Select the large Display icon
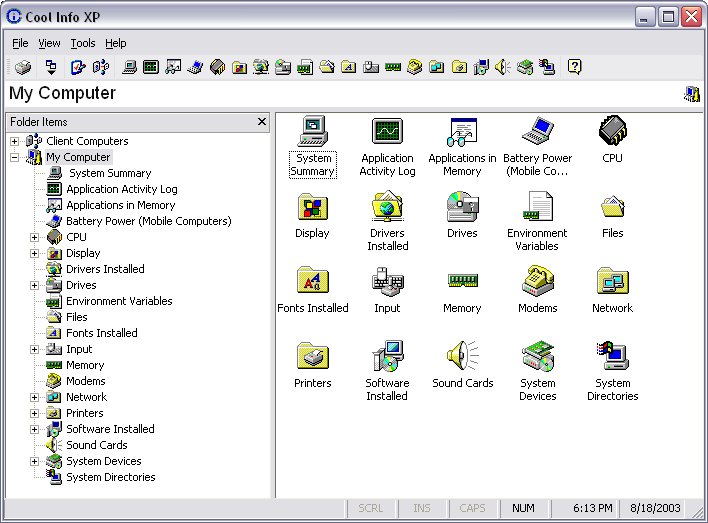Screen dimensions: 708x523 click(312, 207)
